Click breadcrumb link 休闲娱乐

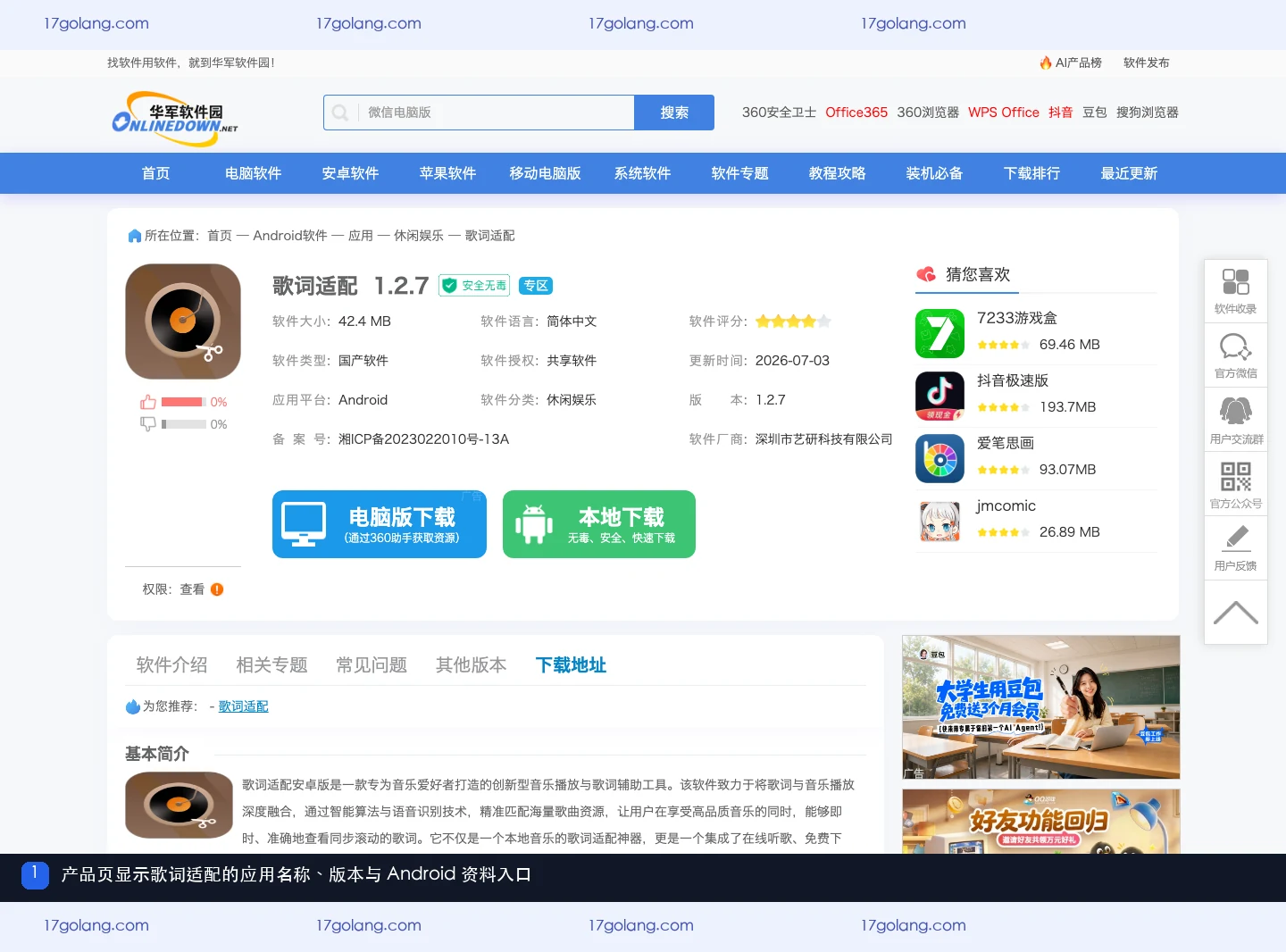pyautogui.click(x=419, y=236)
